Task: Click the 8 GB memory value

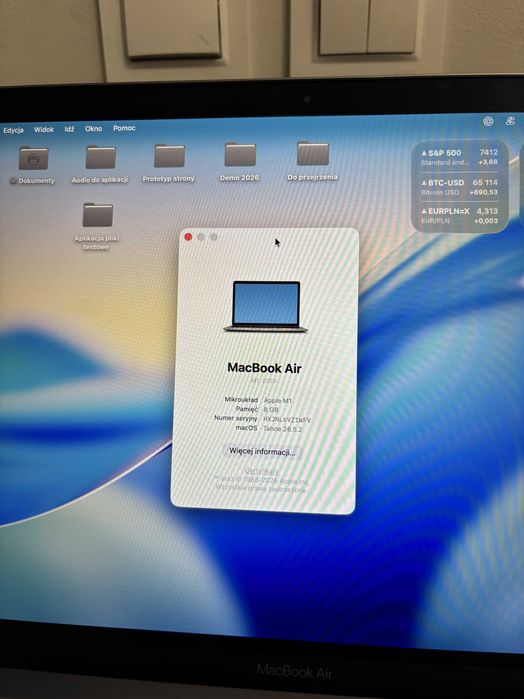Action: (271, 409)
